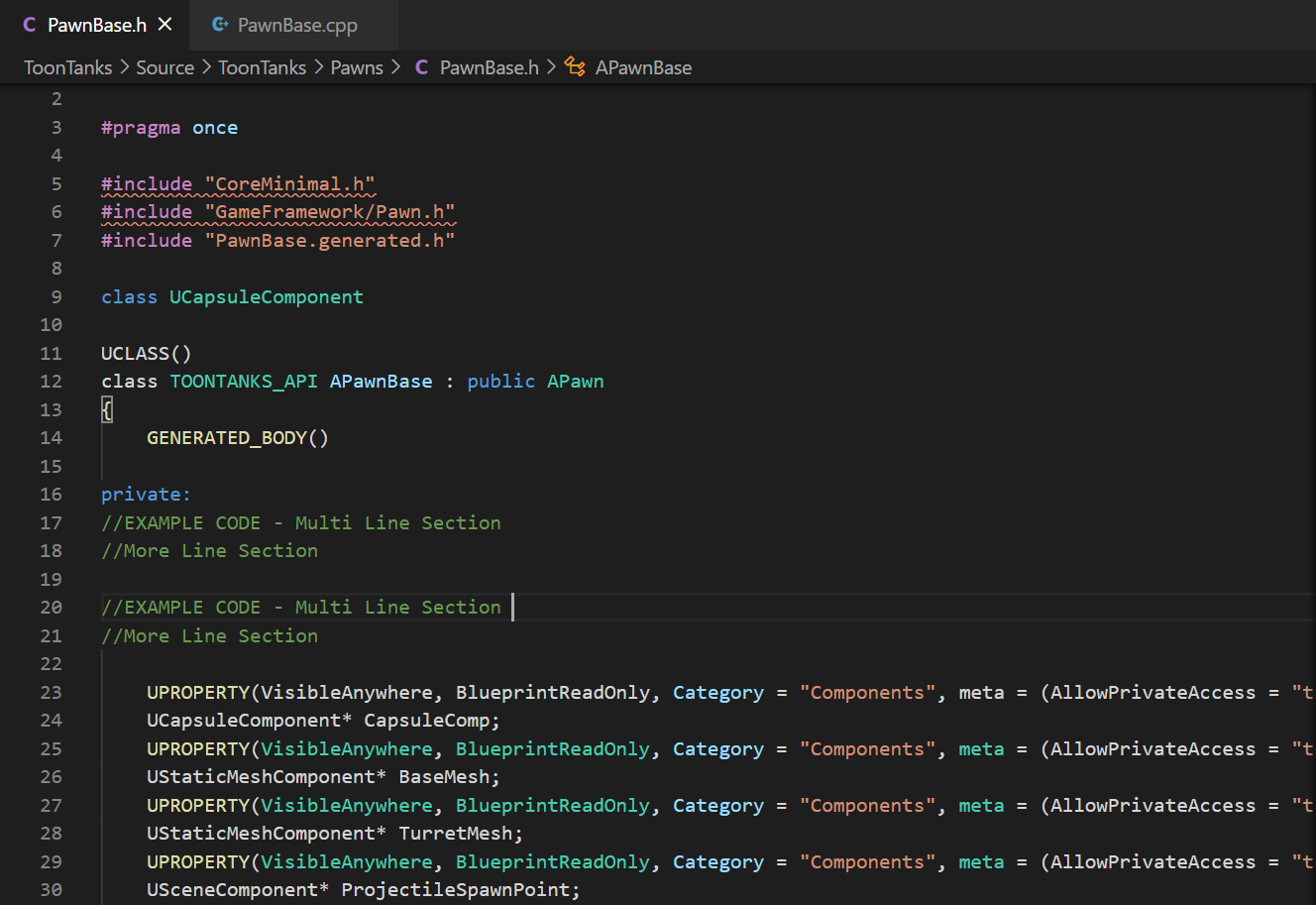Click the C icon beside PawnBase.h in breadcrumbs
The image size is (1316, 905).
pos(422,67)
